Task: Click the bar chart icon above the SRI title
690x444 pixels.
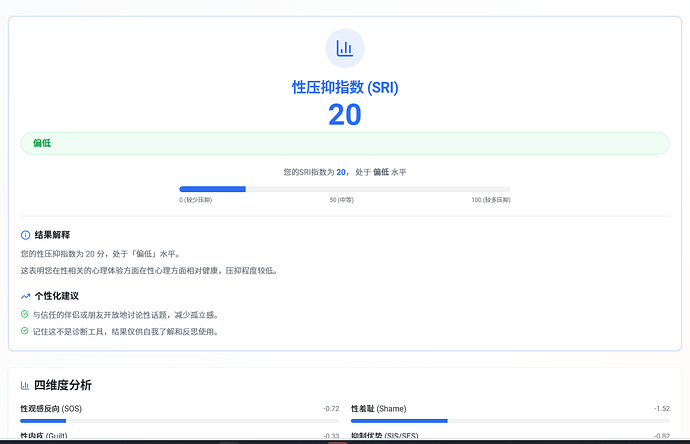Action: point(345,48)
